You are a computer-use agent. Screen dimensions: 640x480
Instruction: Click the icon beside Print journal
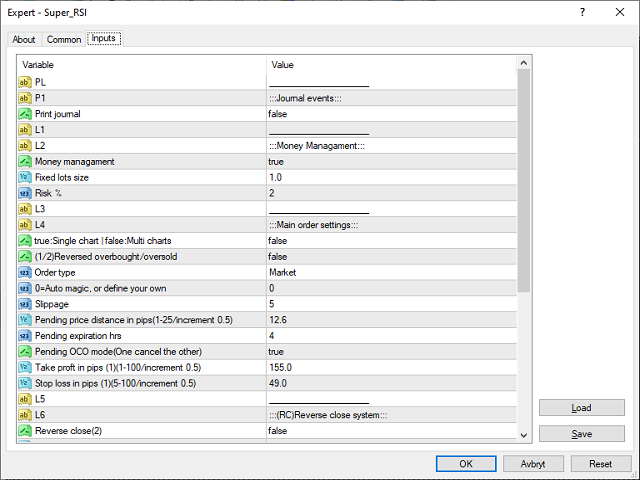[25, 114]
